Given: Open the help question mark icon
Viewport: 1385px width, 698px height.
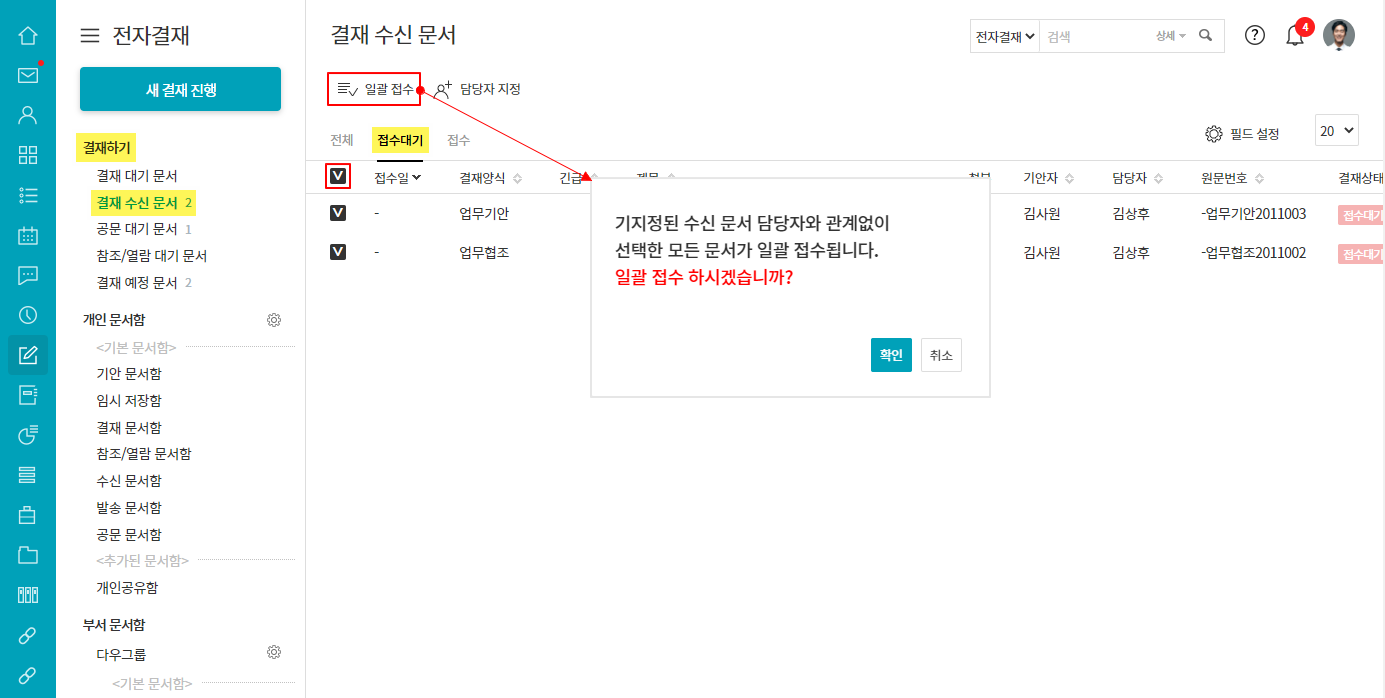Looking at the screenshot, I should click(1255, 35).
